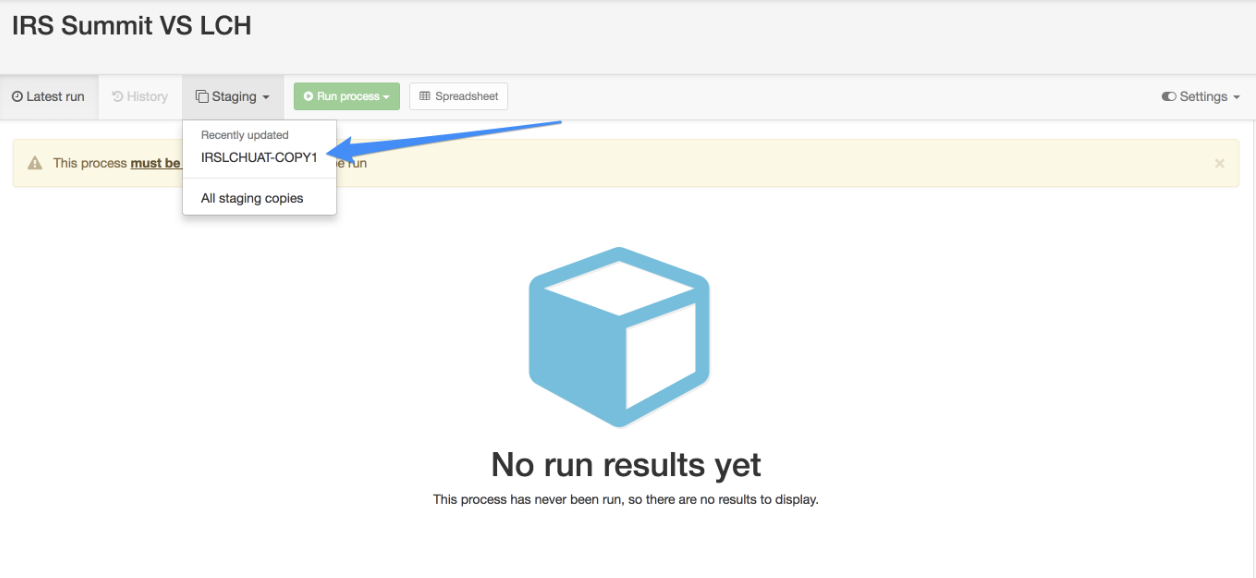
Task: Collapse the Staging dropdown menu
Action: pos(233,97)
